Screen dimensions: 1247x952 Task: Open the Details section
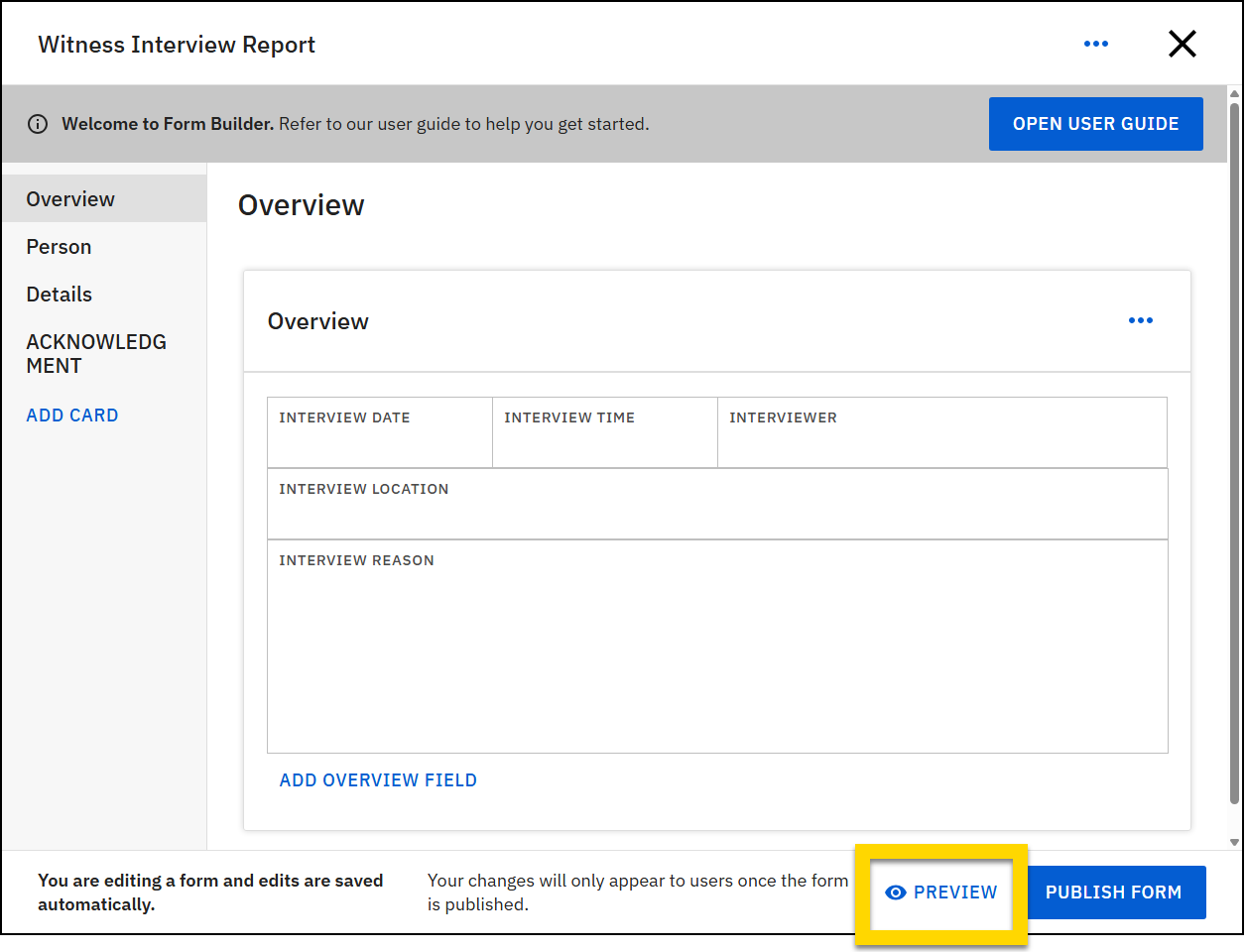(59, 294)
